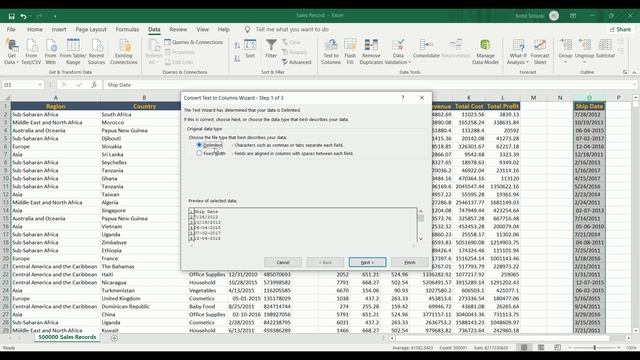Click Sort A to Z icon
The height and width of the screenshot is (360, 640).
click(x=237, y=45)
